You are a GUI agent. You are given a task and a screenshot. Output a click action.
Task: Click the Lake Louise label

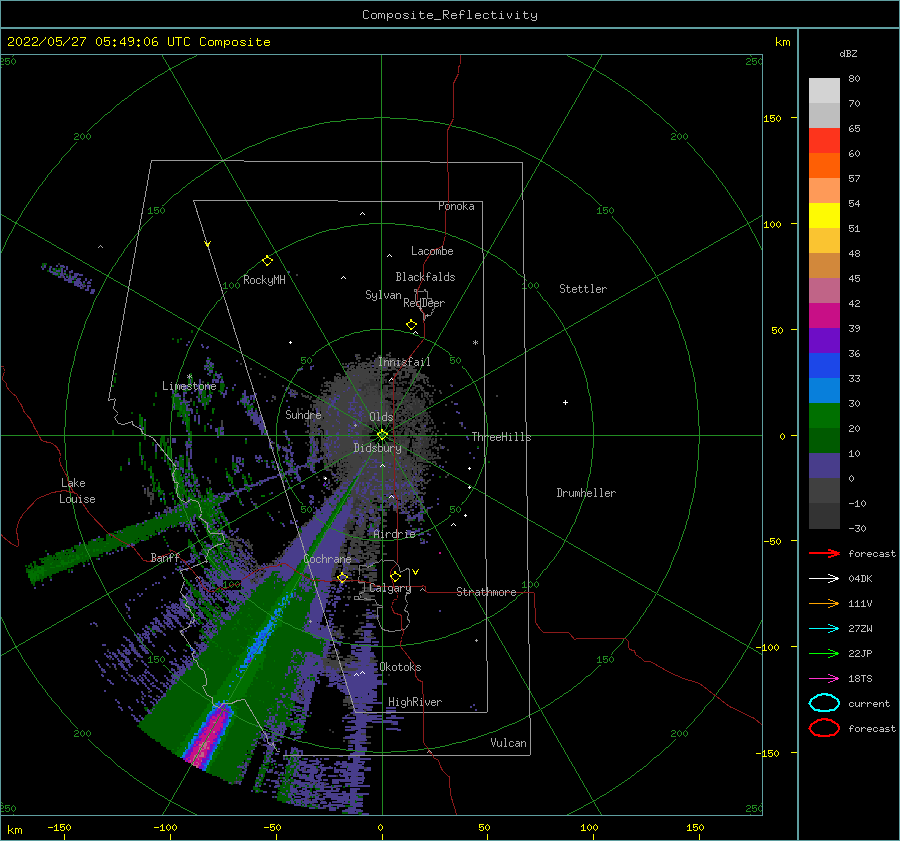[x=77, y=491]
